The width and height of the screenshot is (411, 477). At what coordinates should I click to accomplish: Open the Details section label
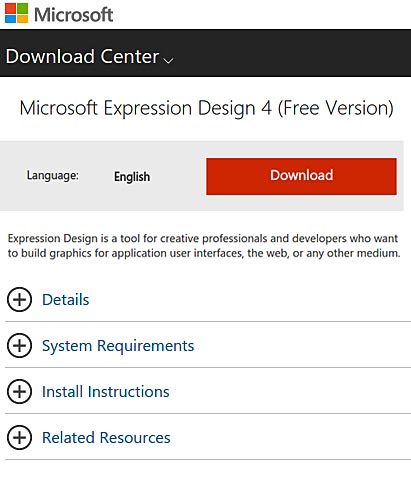tap(66, 299)
